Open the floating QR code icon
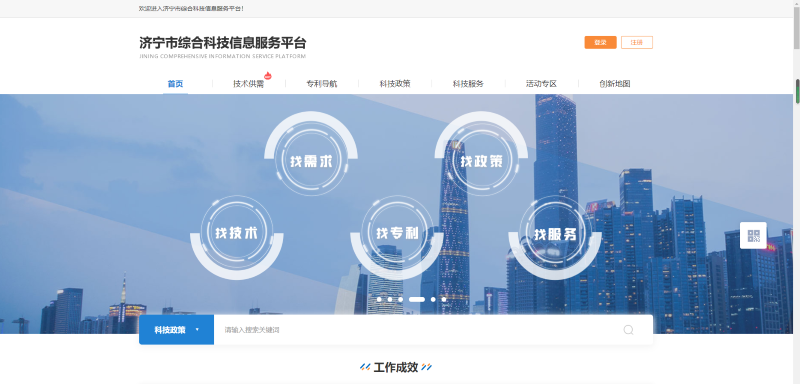800x384 pixels. click(753, 236)
